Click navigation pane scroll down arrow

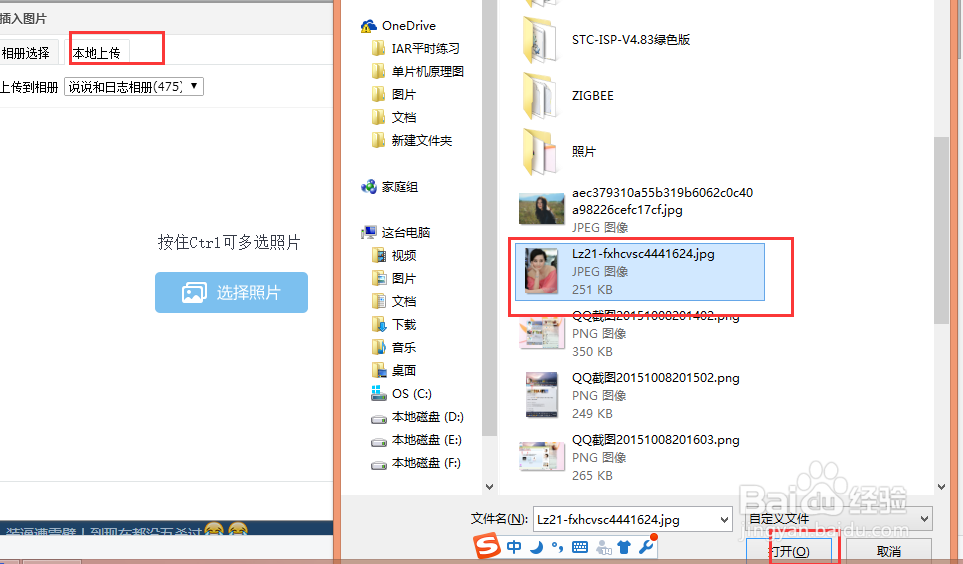[489, 487]
